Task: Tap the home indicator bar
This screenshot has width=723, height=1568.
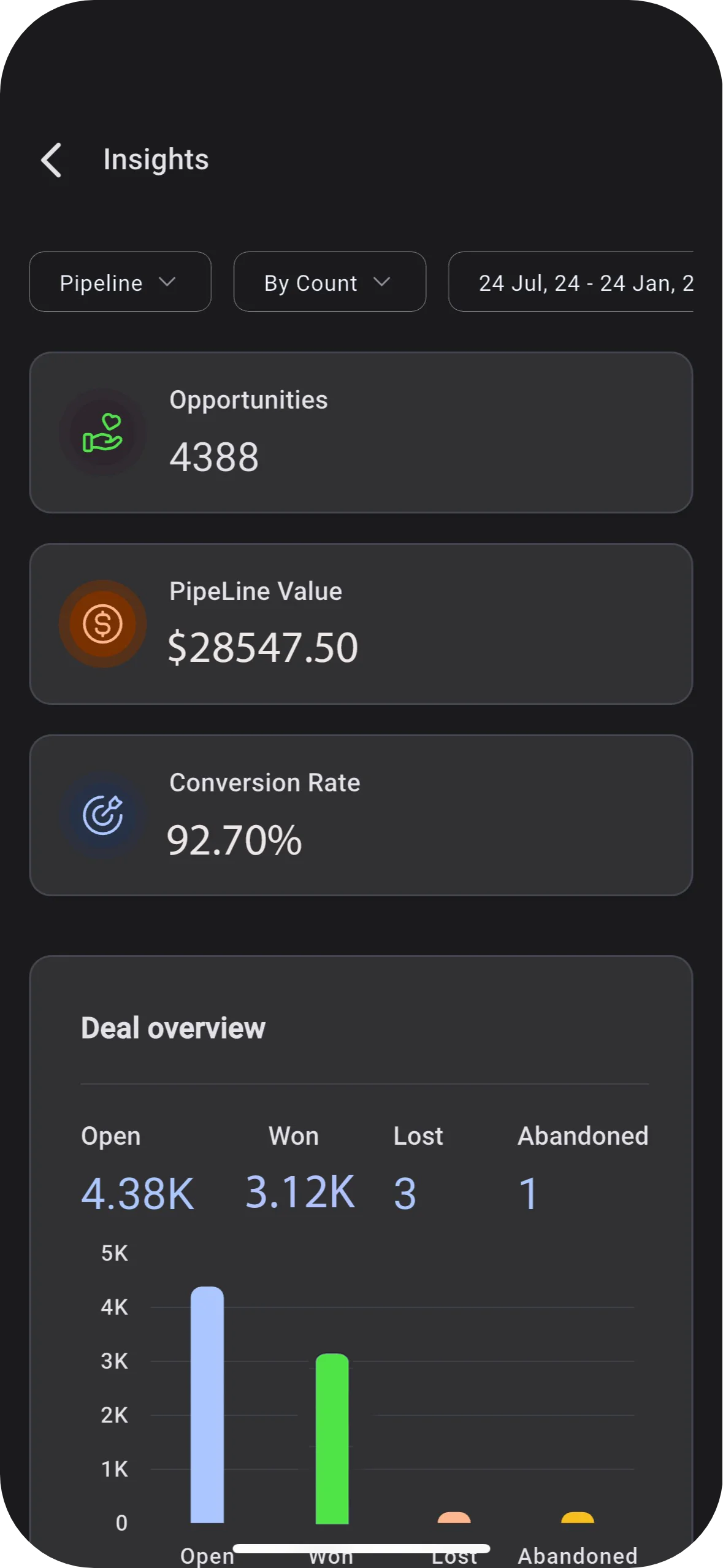Action: (x=361, y=1548)
